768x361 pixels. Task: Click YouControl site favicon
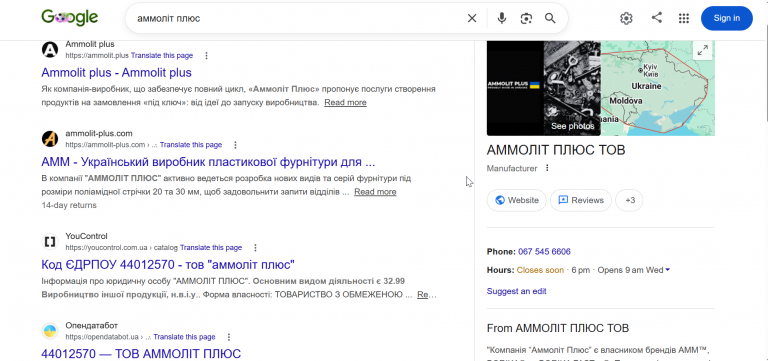(50, 241)
